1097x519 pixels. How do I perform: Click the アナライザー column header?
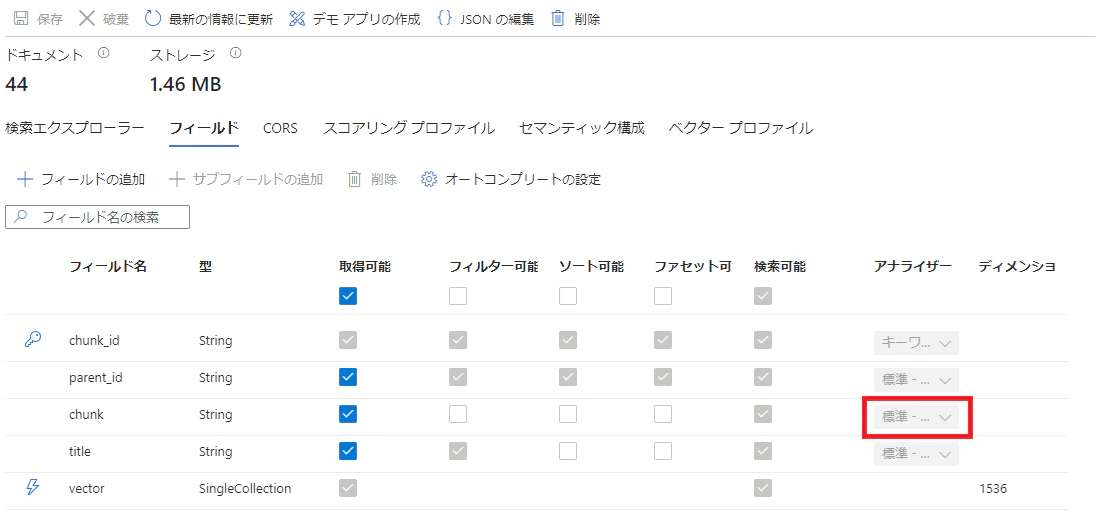tap(913, 266)
